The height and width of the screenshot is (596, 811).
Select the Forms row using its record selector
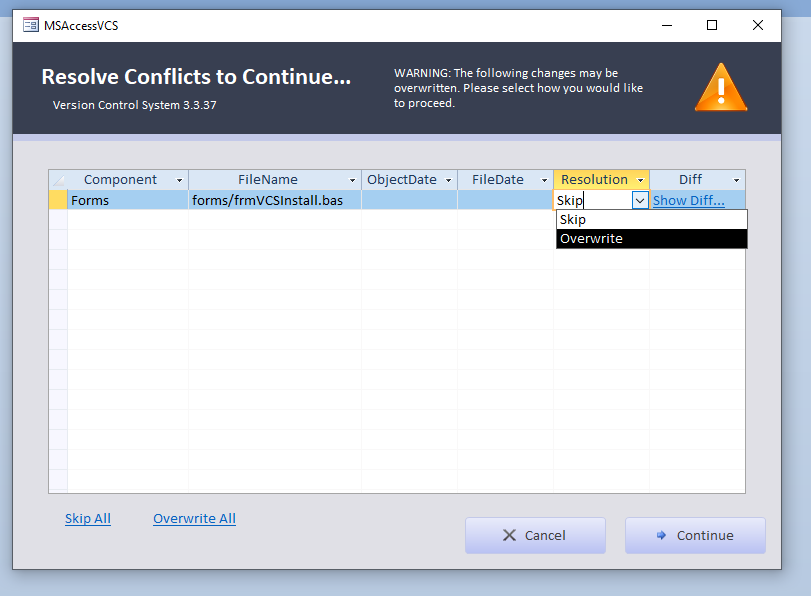(57, 200)
